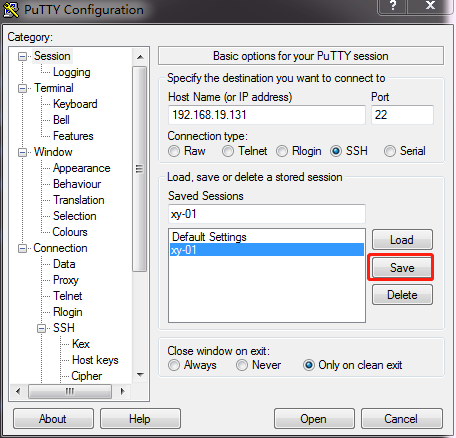456x438 pixels.
Task: Click the Host Name input field
Action: (267, 115)
